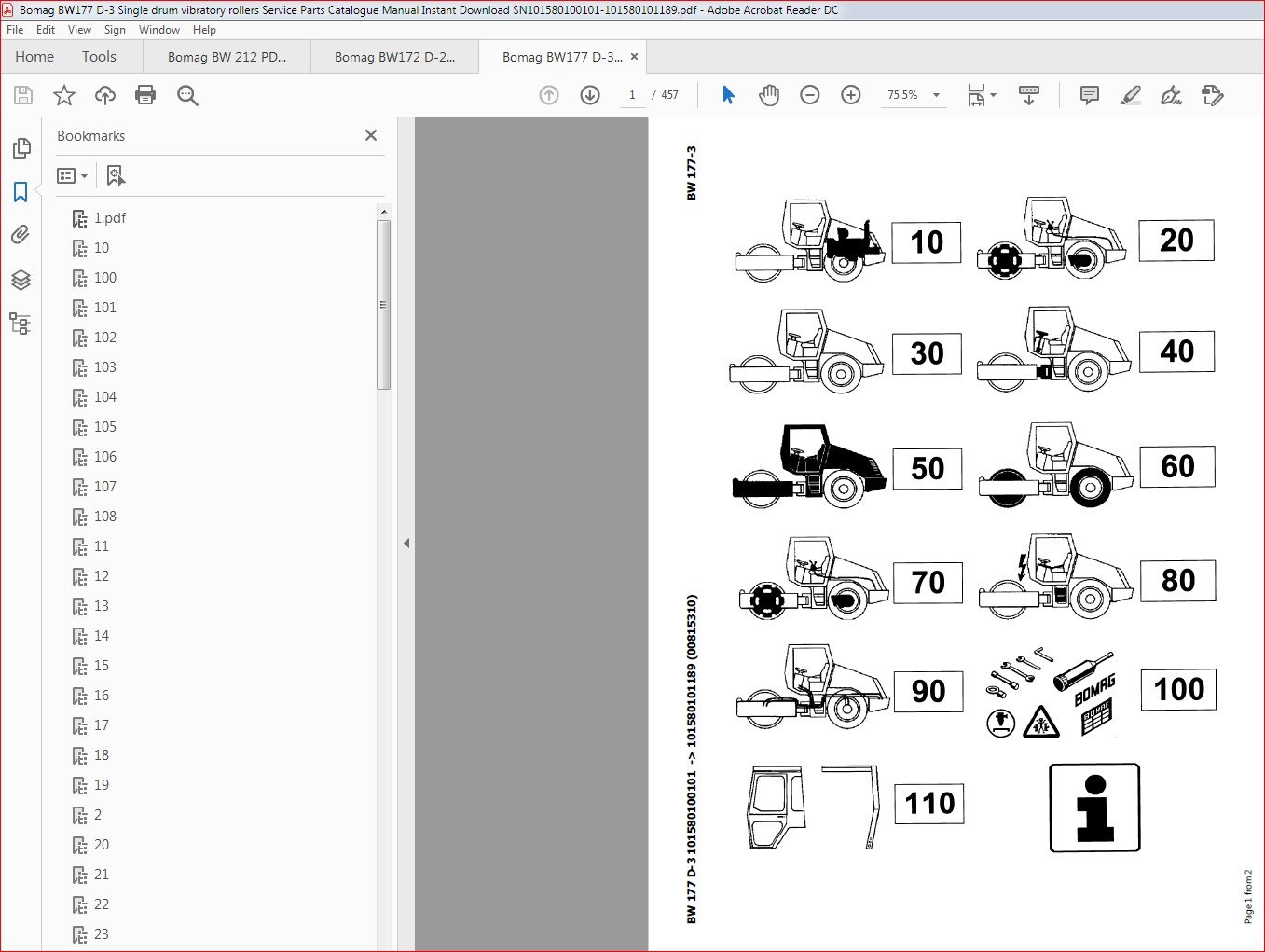Image resolution: width=1265 pixels, height=952 pixels.
Task: Open the Layers panel icon
Action: click(21, 280)
